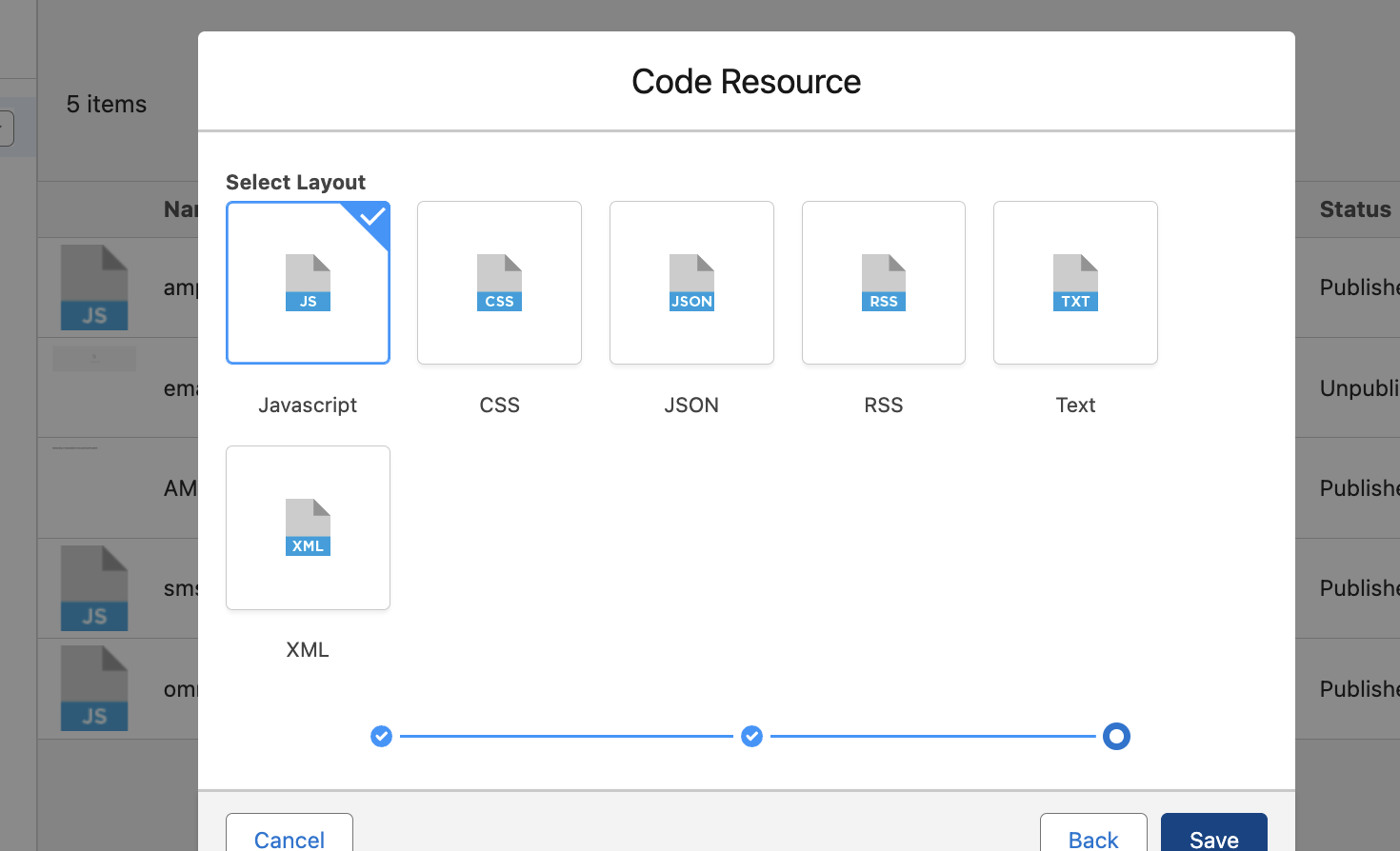The image size is (1400, 851).
Task: Select the XML layout icon
Action: click(308, 527)
